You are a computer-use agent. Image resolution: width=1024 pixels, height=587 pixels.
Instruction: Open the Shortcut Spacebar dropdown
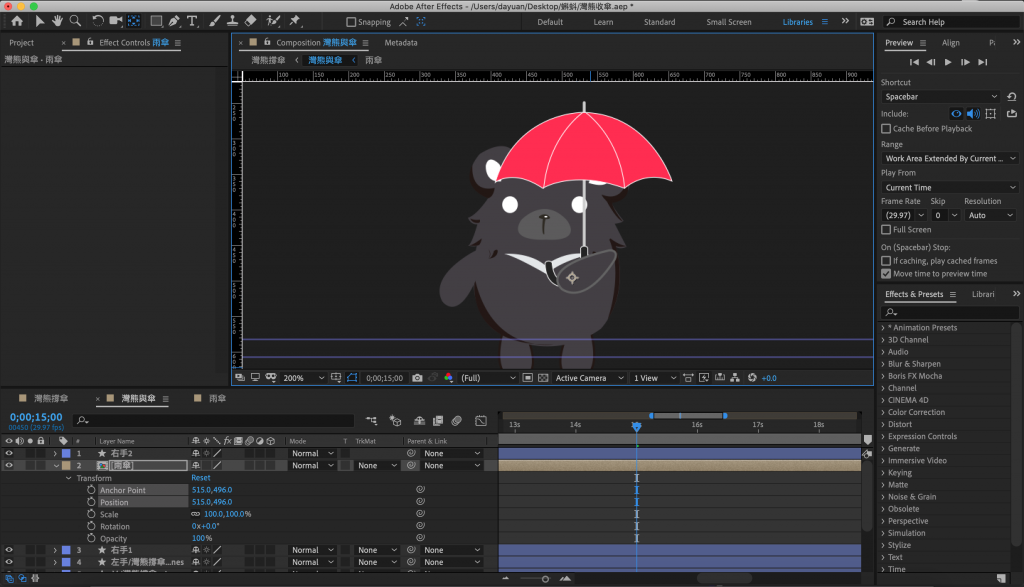(940, 97)
